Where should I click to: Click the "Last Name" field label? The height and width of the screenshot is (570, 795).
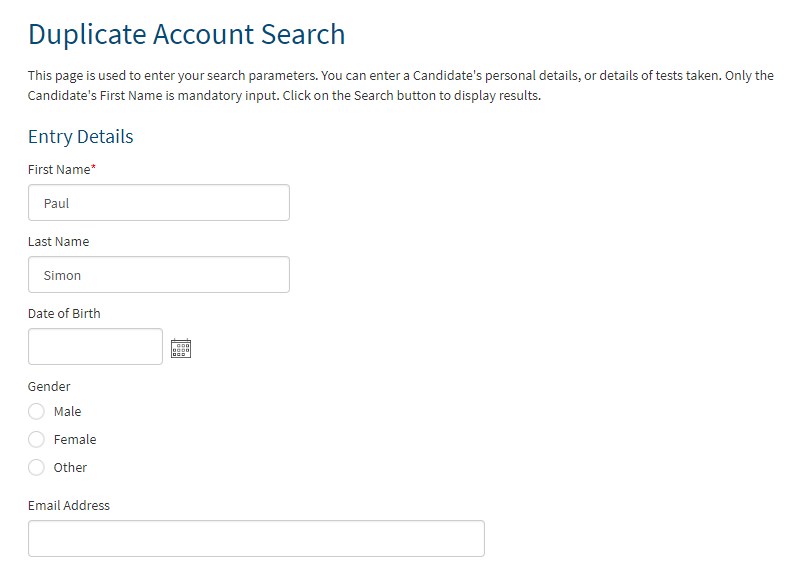coord(59,241)
